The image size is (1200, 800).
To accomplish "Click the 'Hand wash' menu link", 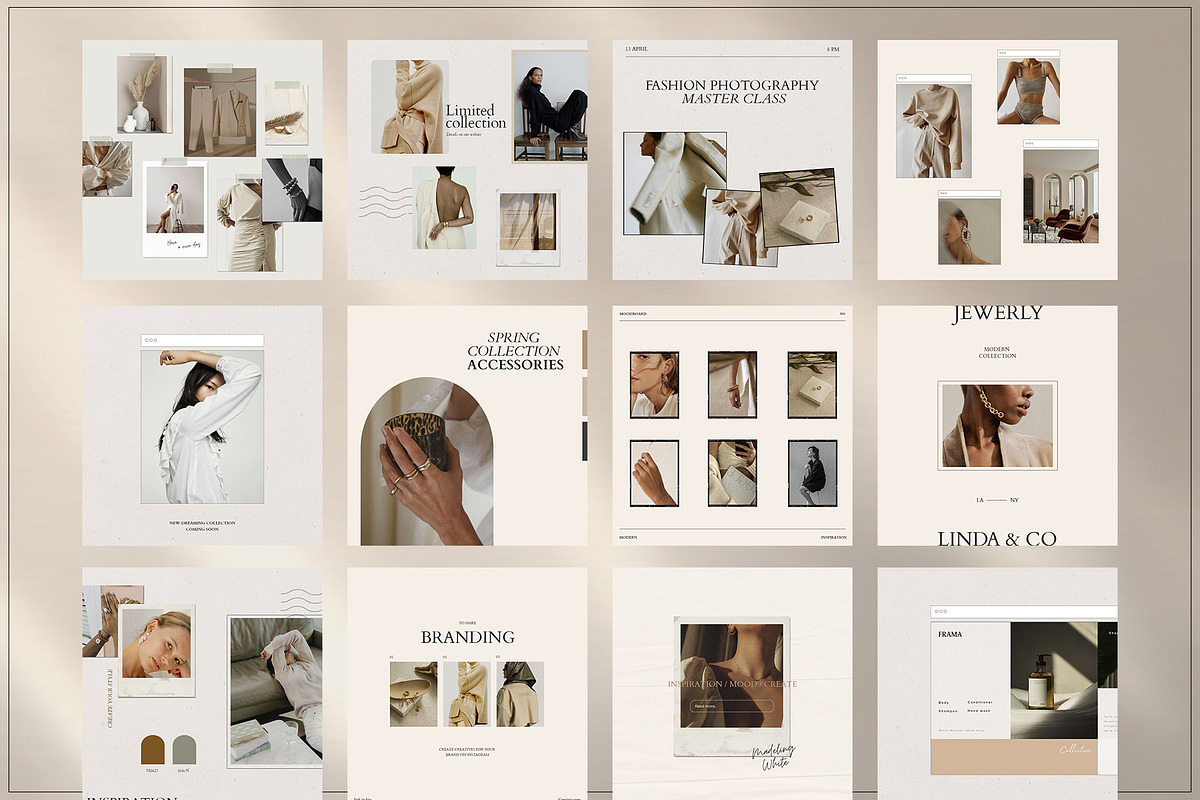I will point(979,711).
